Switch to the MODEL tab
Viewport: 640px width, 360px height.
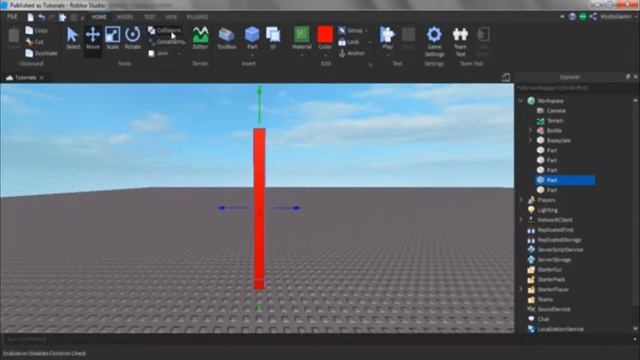point(125,17)
